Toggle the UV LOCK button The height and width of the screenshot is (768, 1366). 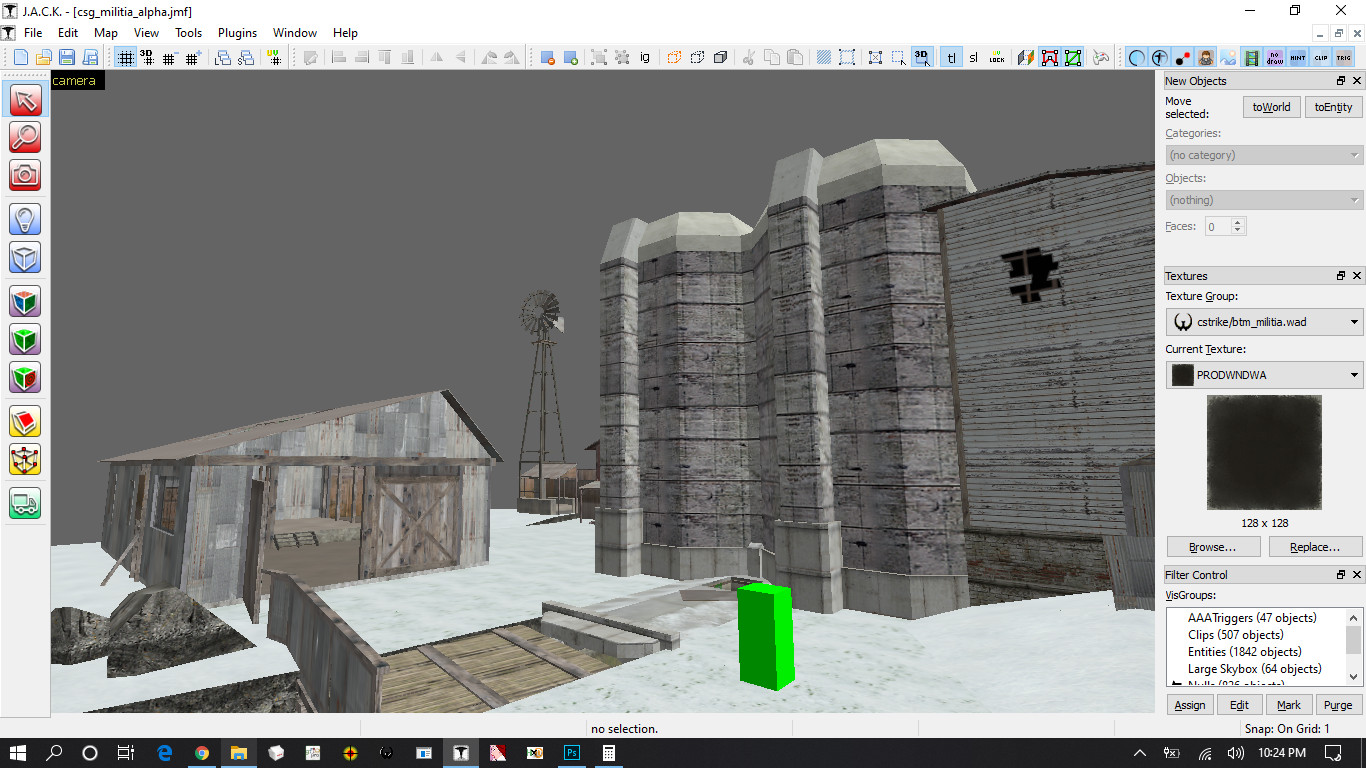click(997, 58)
